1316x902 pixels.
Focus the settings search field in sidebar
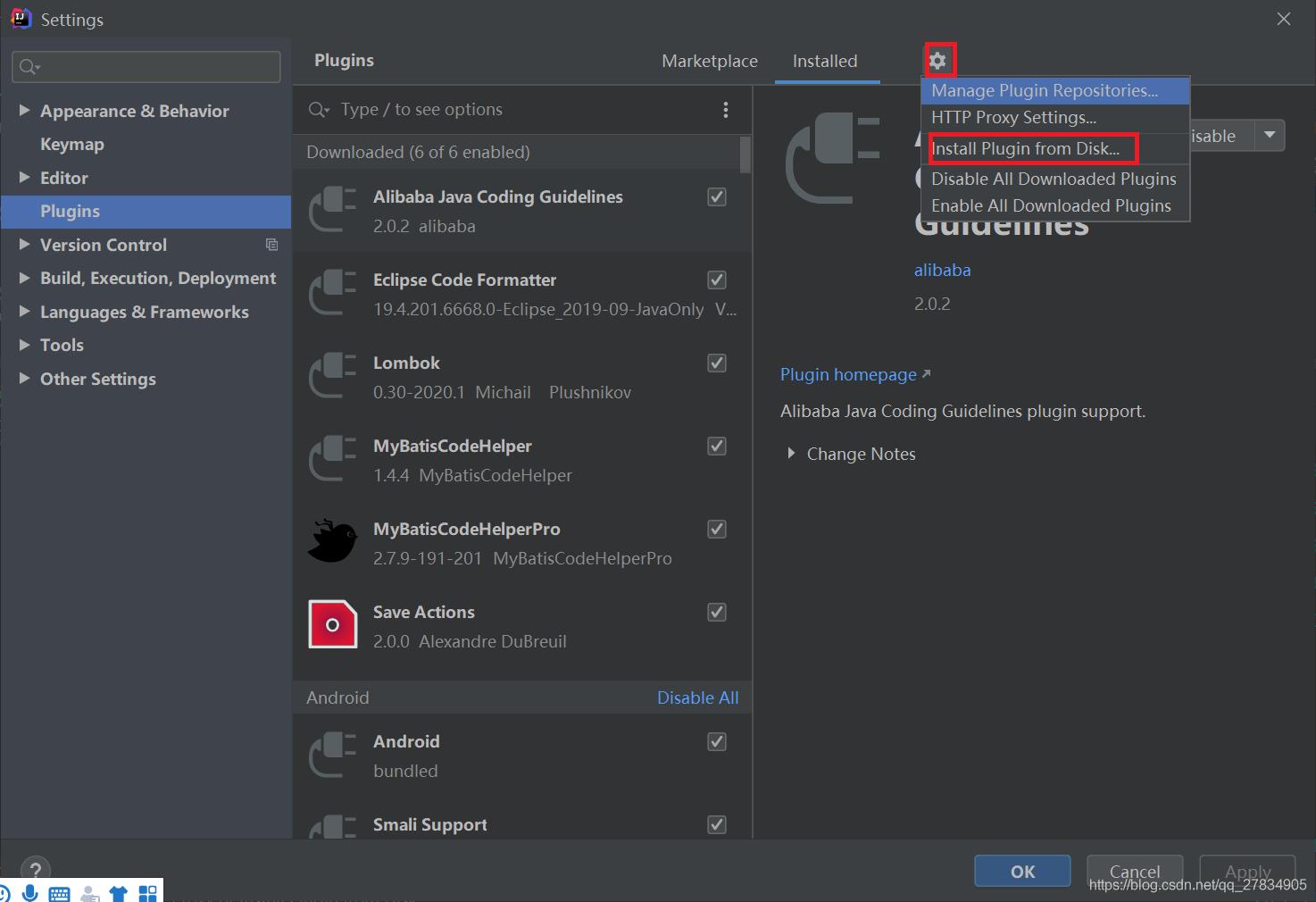tap(147, 67)
